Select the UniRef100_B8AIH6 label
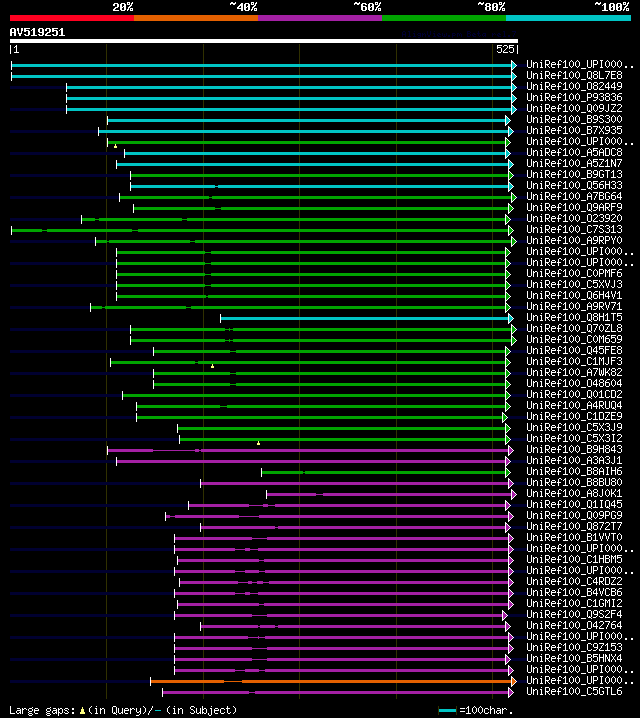The height and width of the screenshot is (718, 640). point(574,471)
